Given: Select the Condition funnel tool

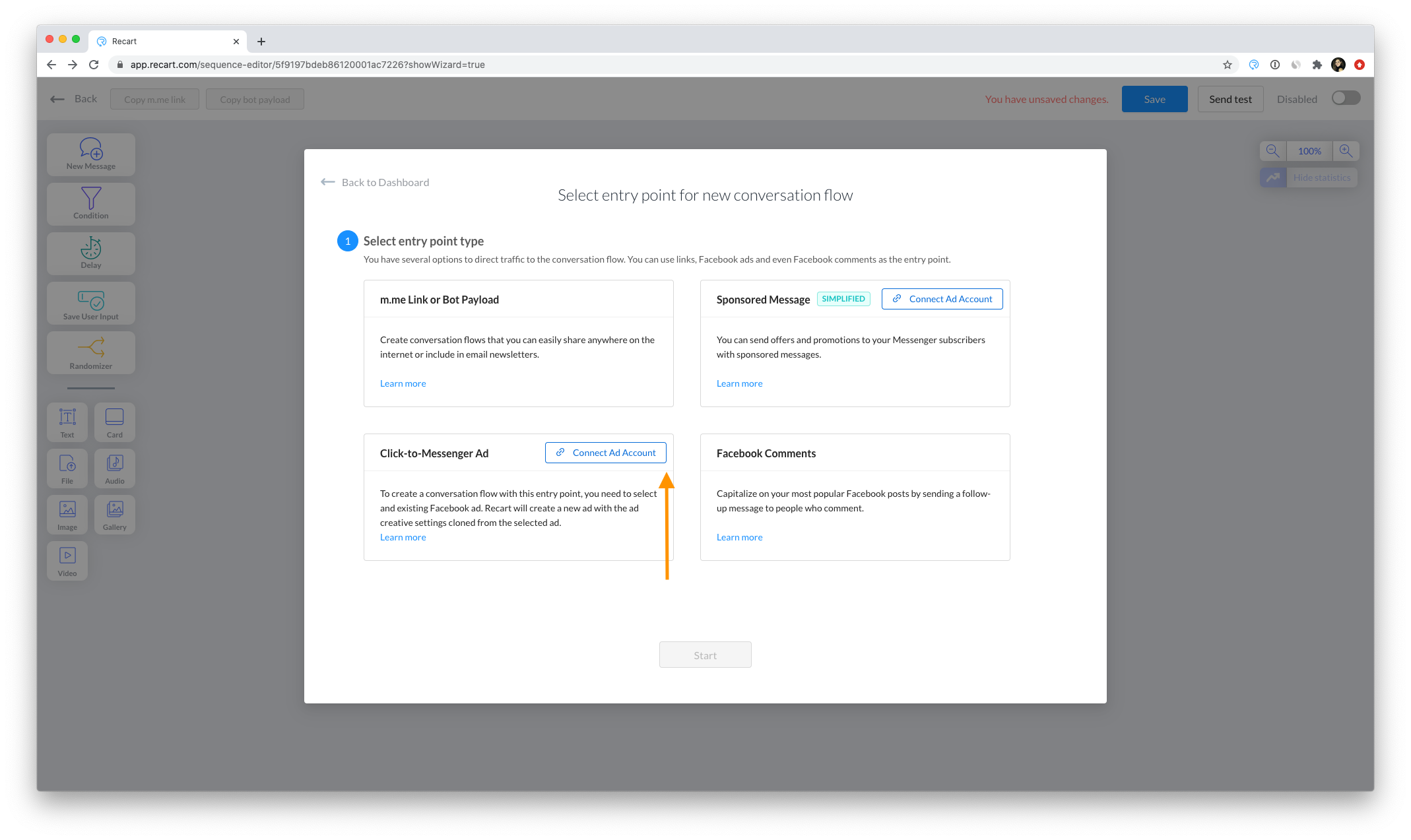Looking at the screenshot, I should click(91, 204).
